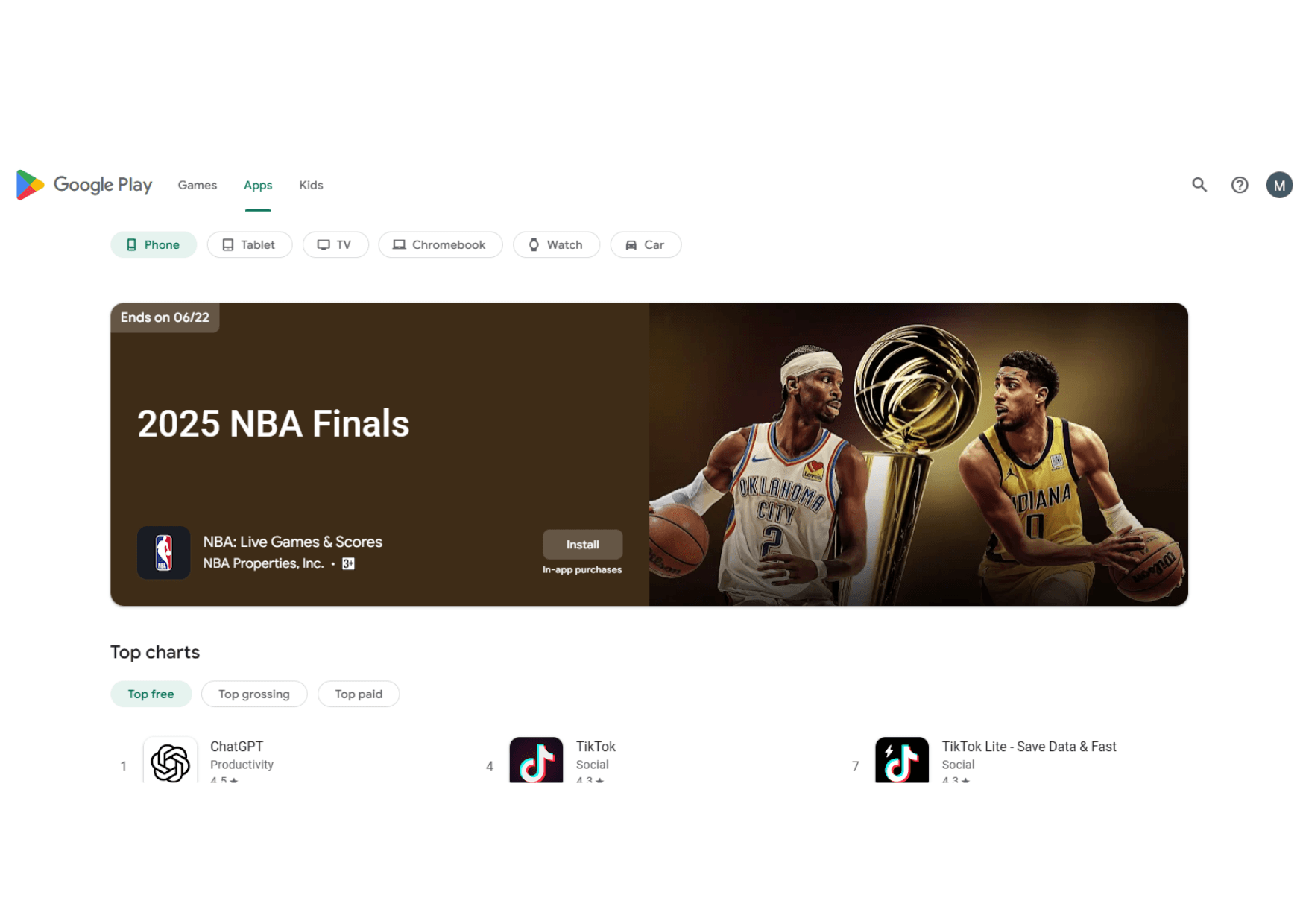The width and height of the screenshot is (1303, 924).
Task: Open the TikTok app icon
Action: coord(536,761)
